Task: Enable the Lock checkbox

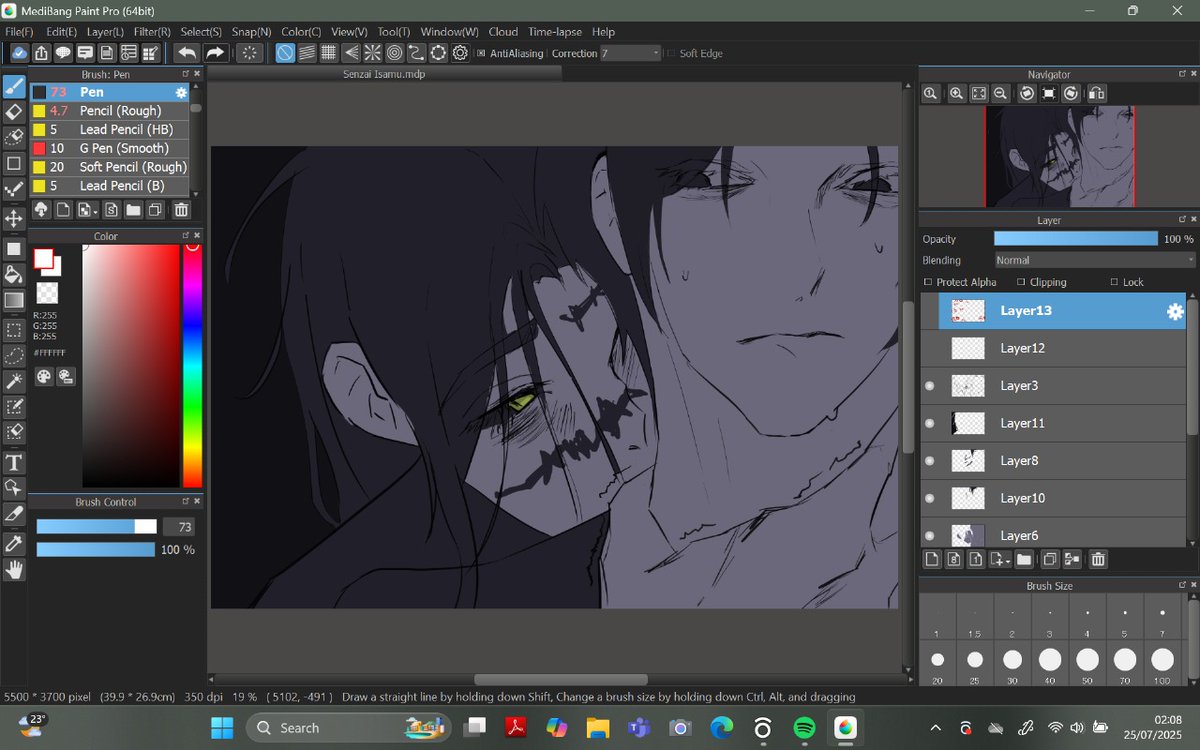Action: [x=1114, y=282]
